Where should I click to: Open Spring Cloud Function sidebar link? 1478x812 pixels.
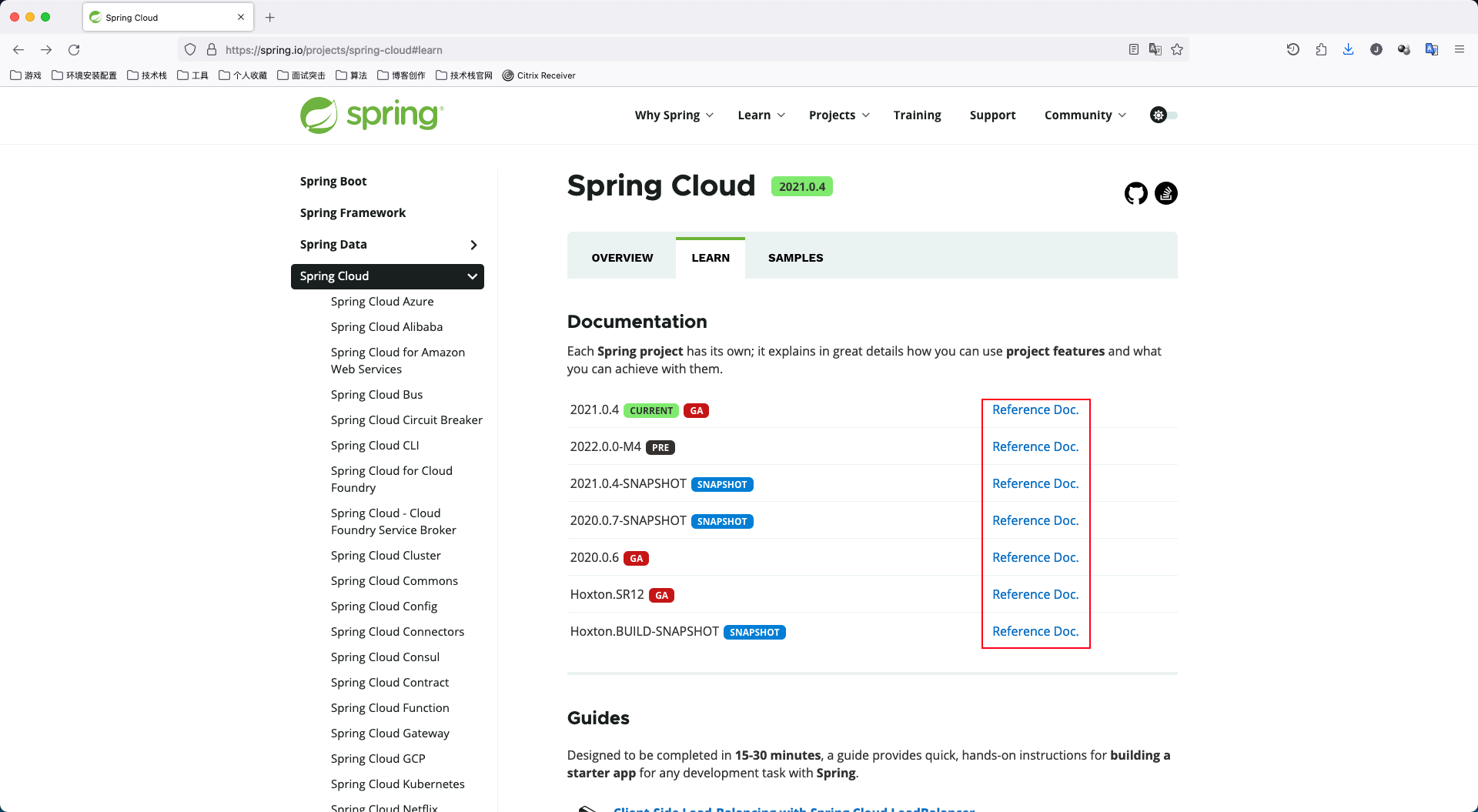(x=390, y=708)
